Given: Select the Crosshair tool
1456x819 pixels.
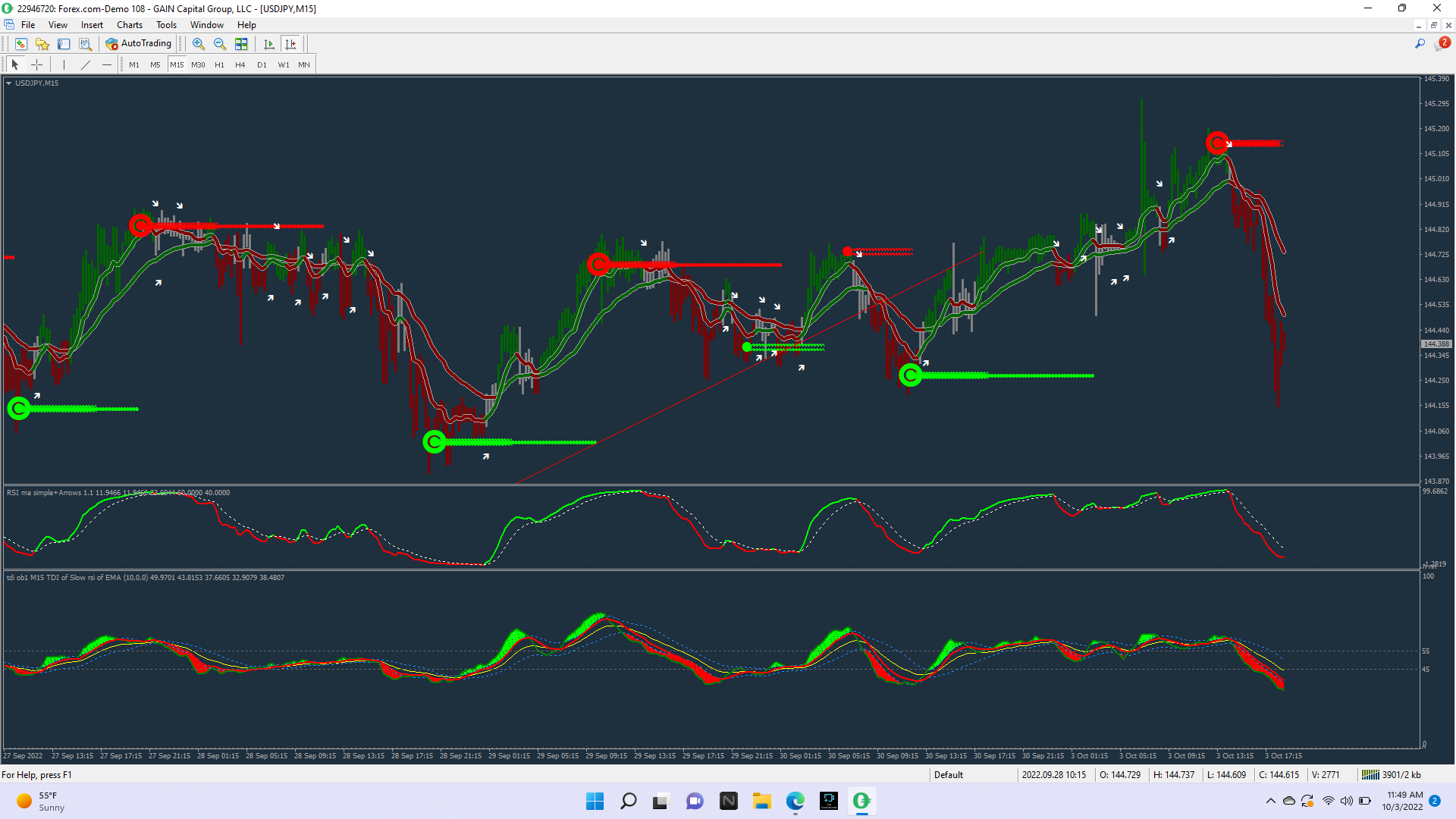Looking at the screenshot, I should click(36, 64).
